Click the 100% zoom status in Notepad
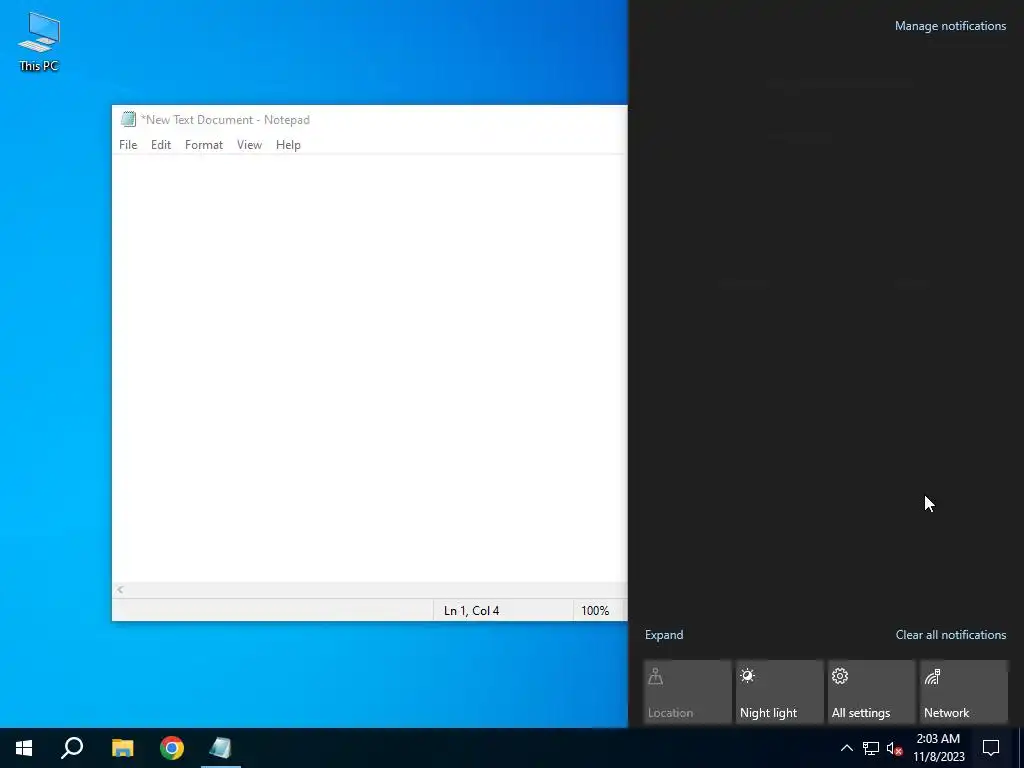The height and width of the screenshot is (768, 1024). (595, 611)
